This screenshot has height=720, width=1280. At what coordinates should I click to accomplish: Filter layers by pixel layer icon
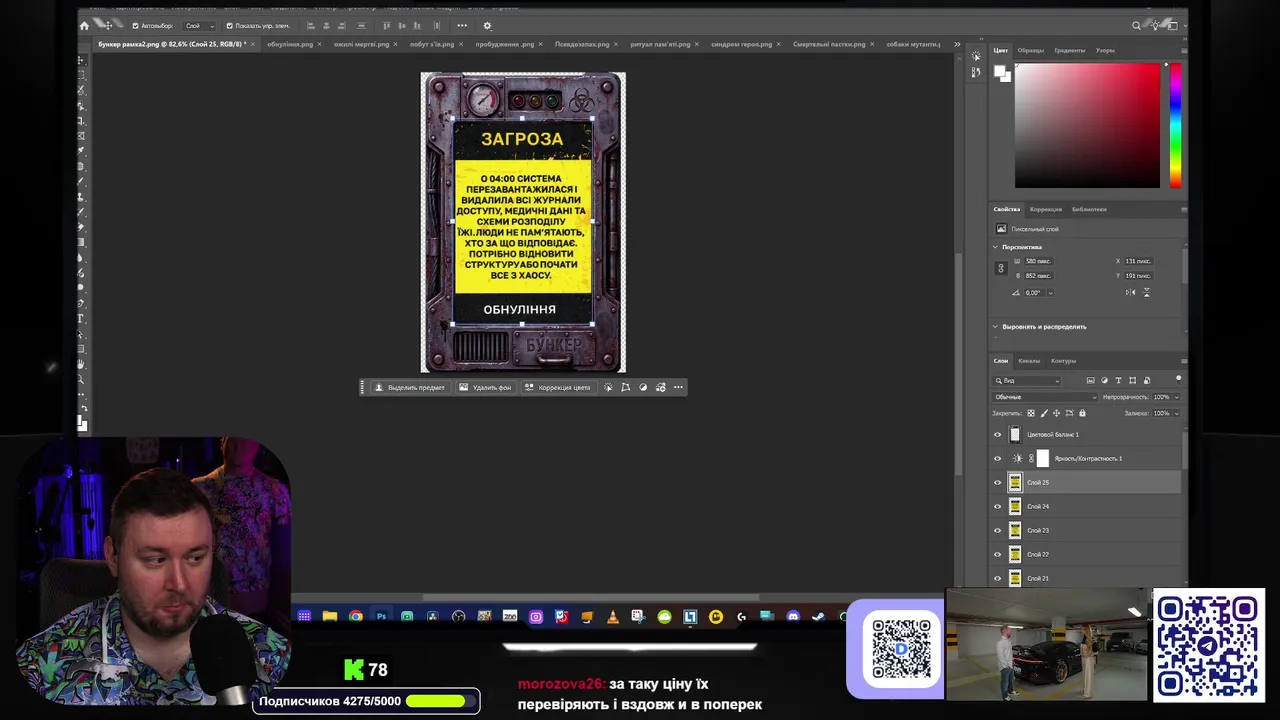click(x=1090, y=380)
